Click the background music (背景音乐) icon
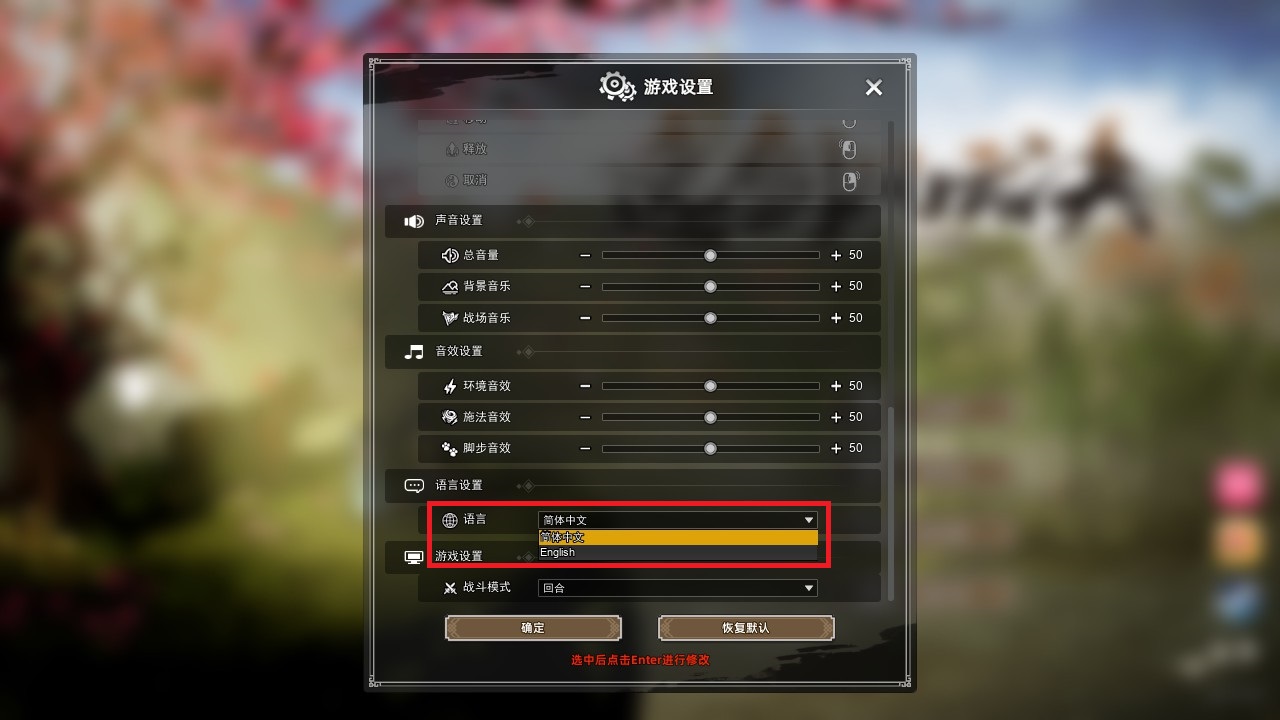Screen dimensions: 1280x720 [450, 286]
